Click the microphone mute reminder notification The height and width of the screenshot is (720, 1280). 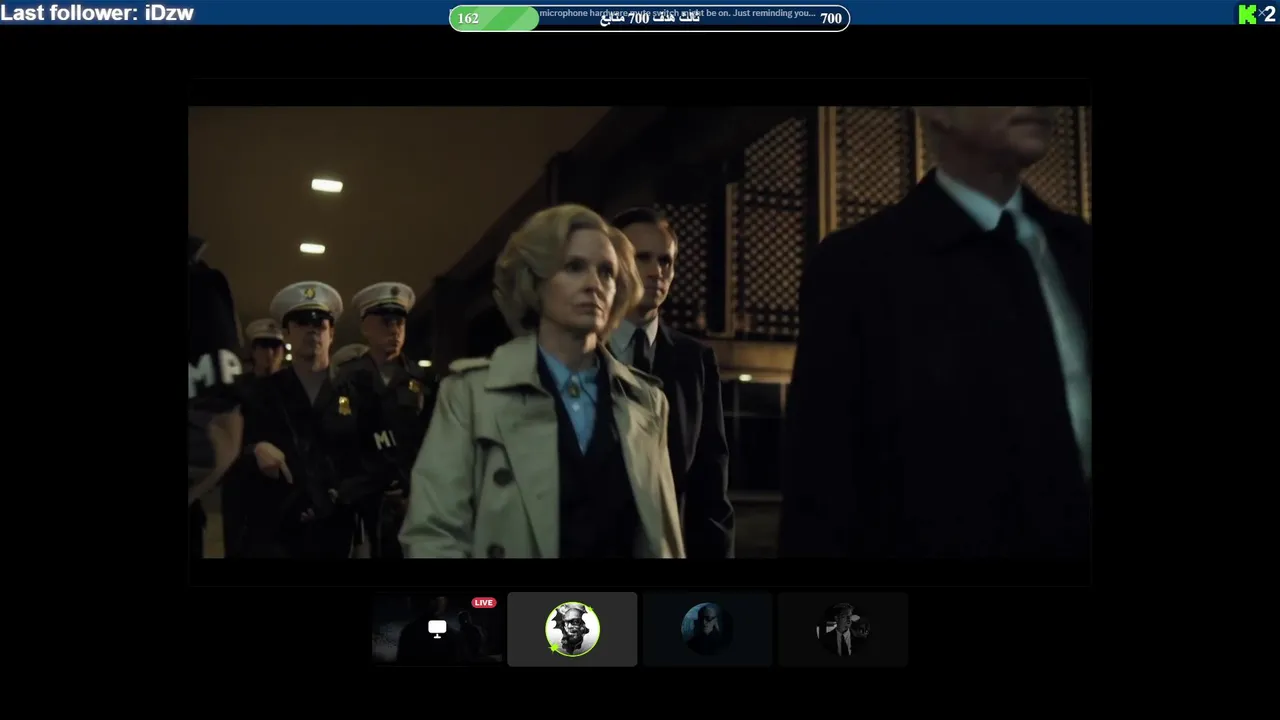(x=677, y=13)
